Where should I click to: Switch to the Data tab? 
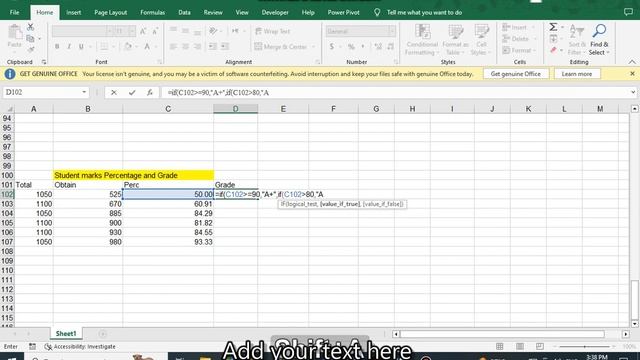pyautogui.click(x=184, y=12)
